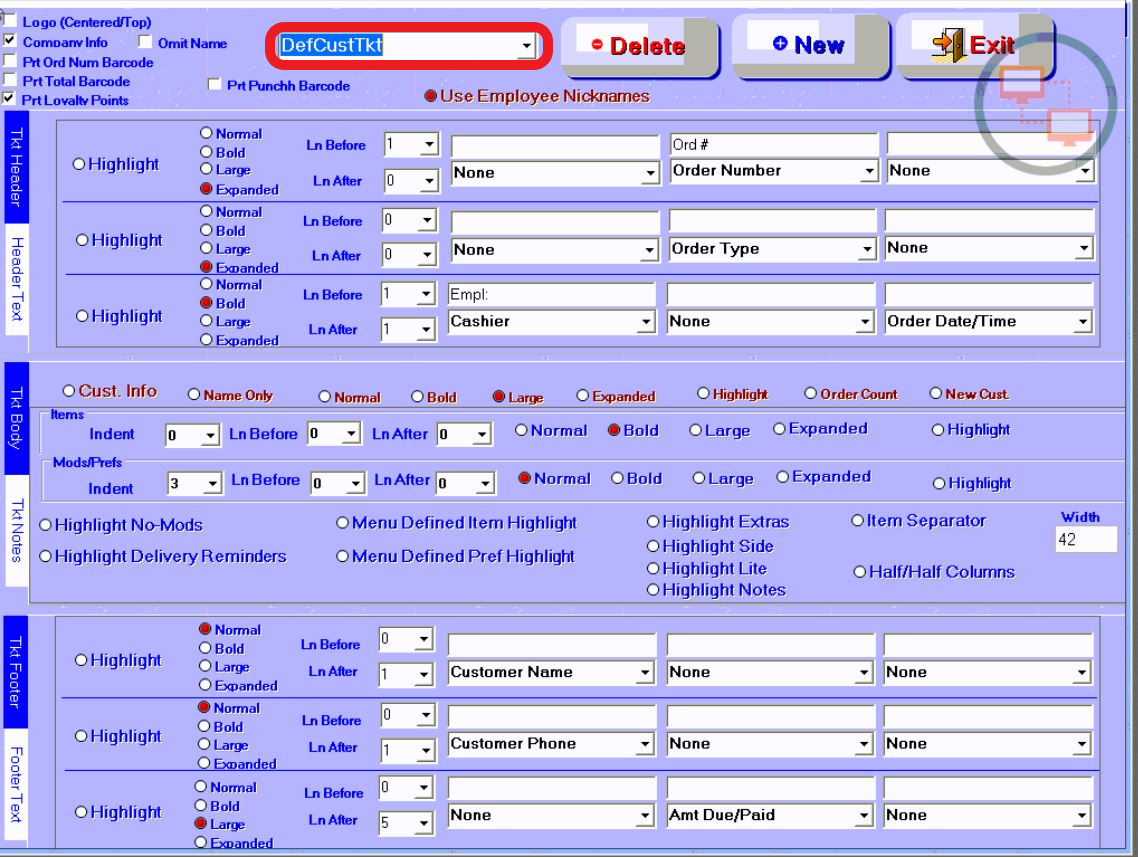Enable Prt Ord Num Barcode checkbox

pyautogui.click(x=9, y=61)
